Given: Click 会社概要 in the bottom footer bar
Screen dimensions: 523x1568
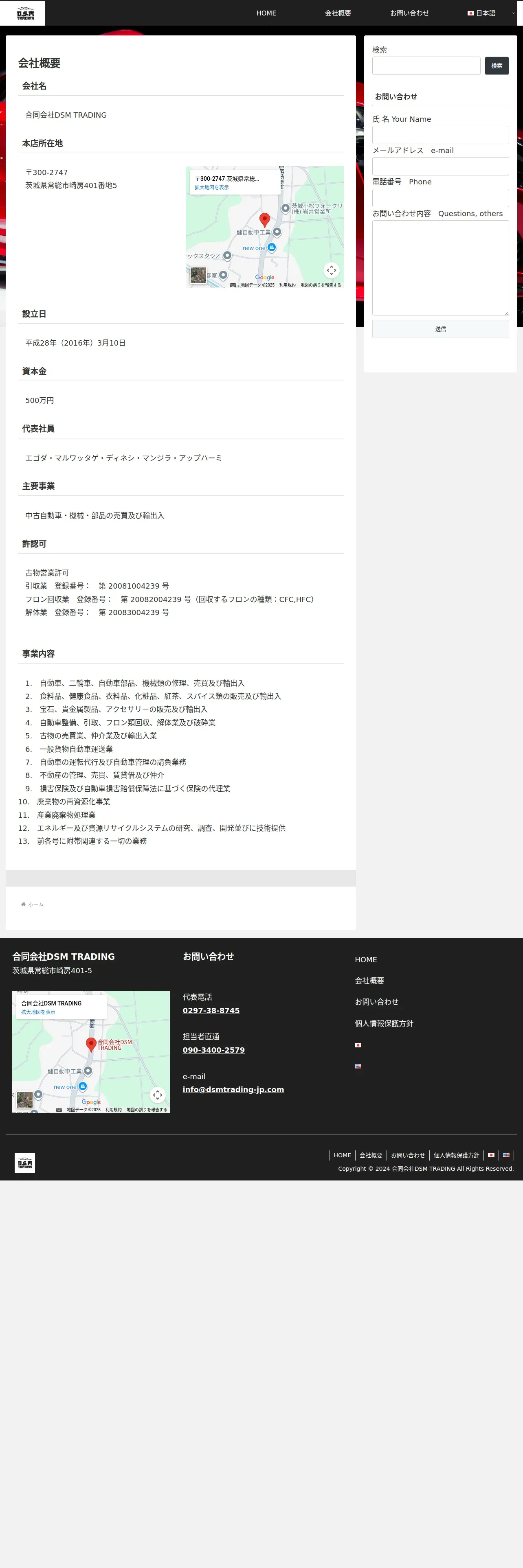Looking at the screenshot, I should 371,1155.
